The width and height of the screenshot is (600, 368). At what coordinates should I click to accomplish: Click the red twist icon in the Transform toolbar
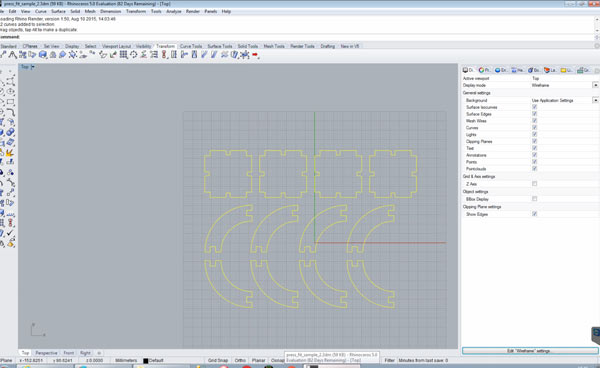point(164,55)
